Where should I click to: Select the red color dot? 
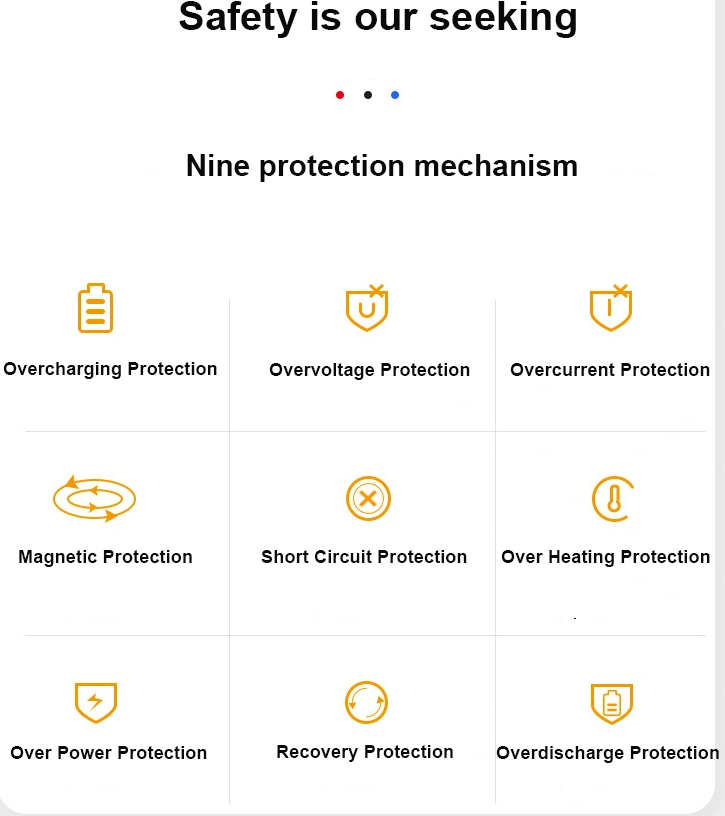[x=340, y=95]
